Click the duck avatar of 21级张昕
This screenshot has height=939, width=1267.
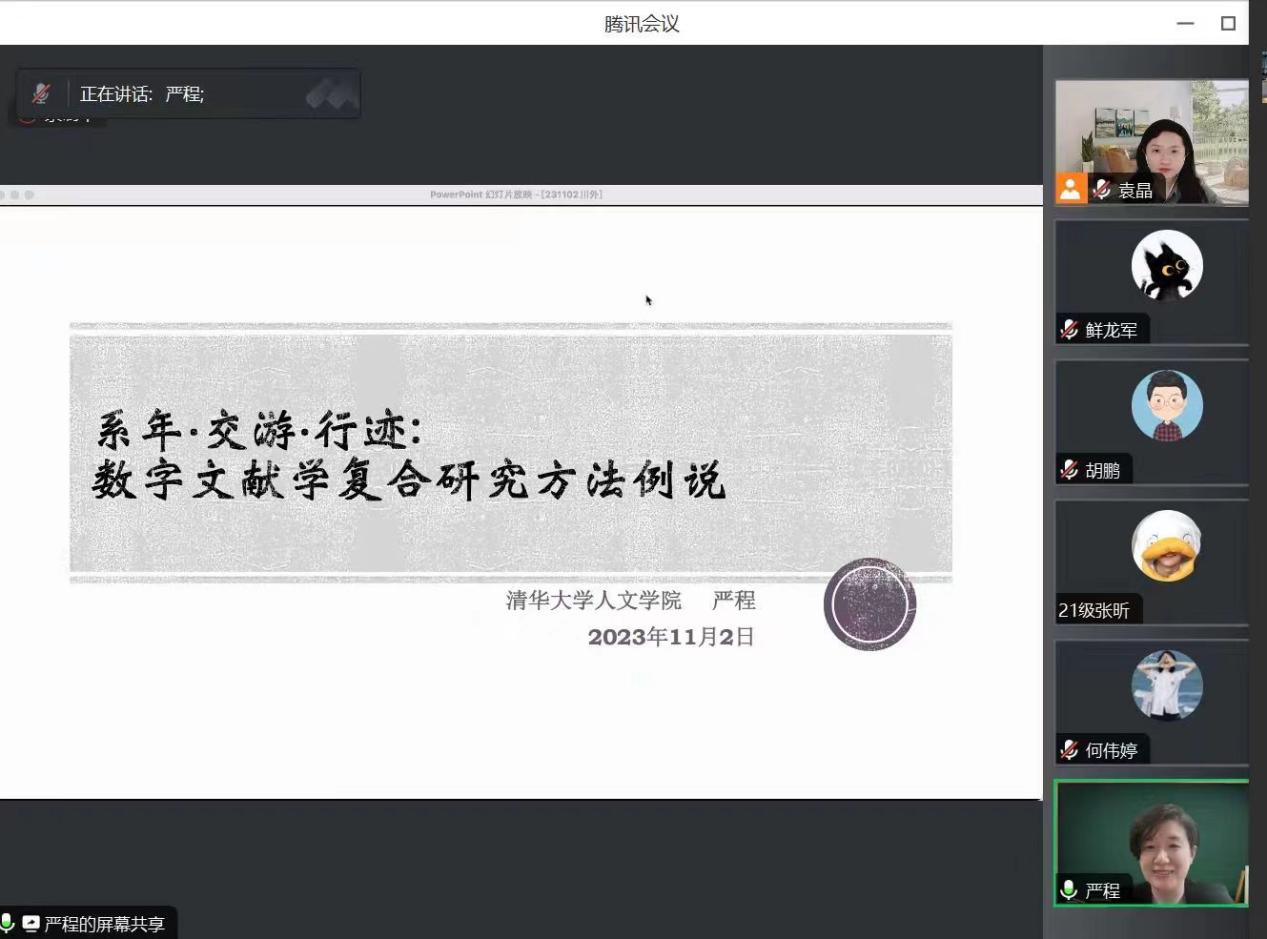[x=1166, y=546]
